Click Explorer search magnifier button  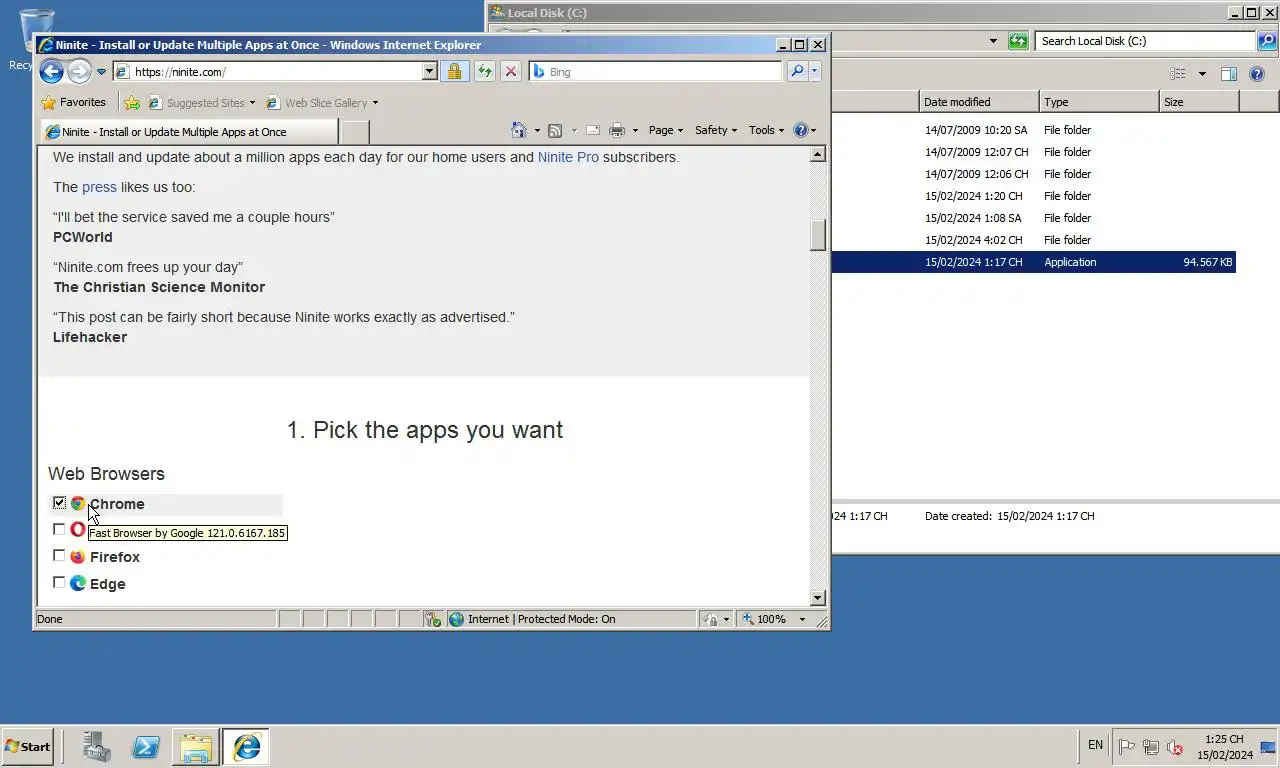click(x=1267, y=41)
